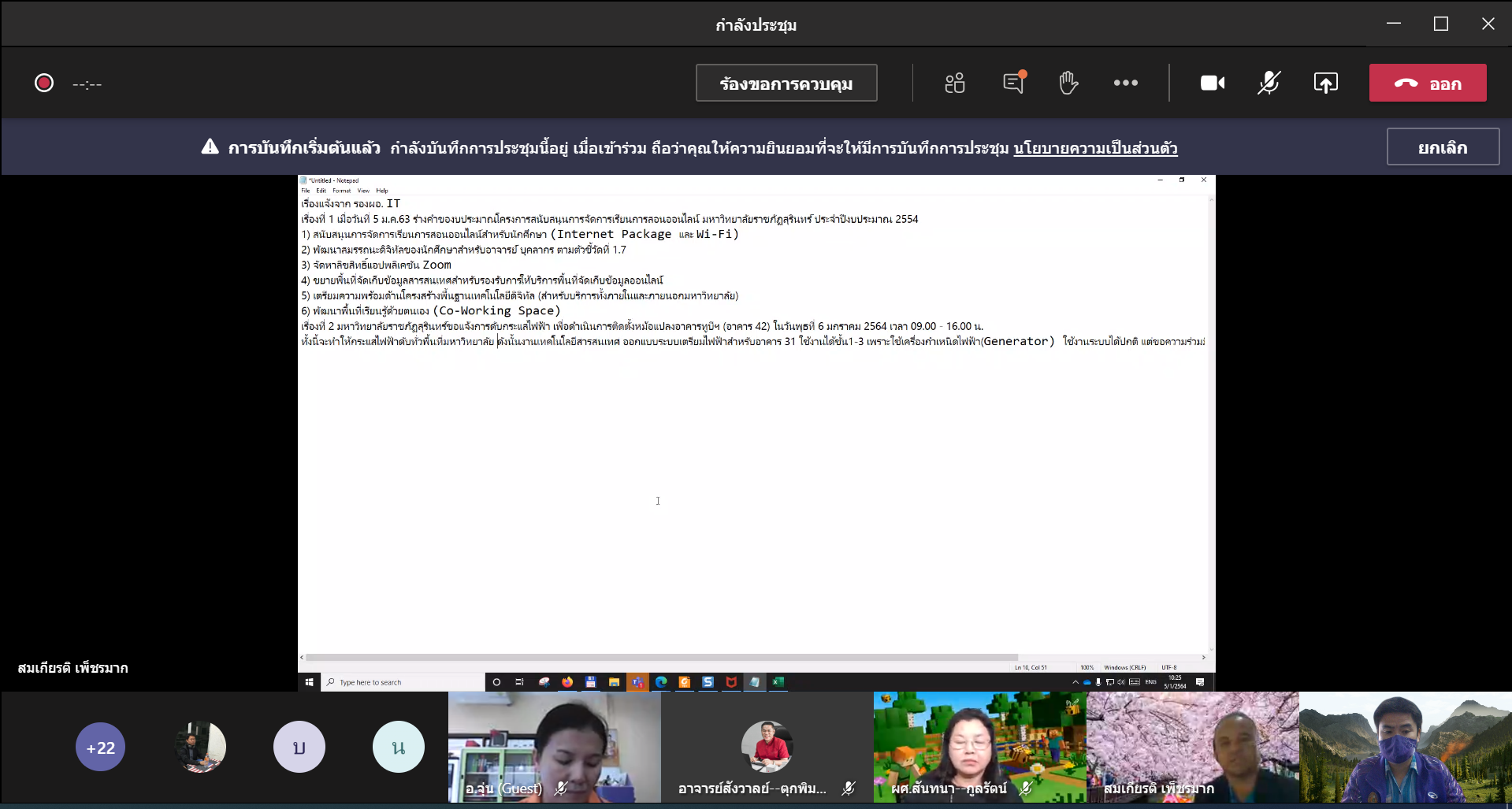Raise your hand in the meeting
Screen dimensions: 1512x809
click(x=1068, y=83)
